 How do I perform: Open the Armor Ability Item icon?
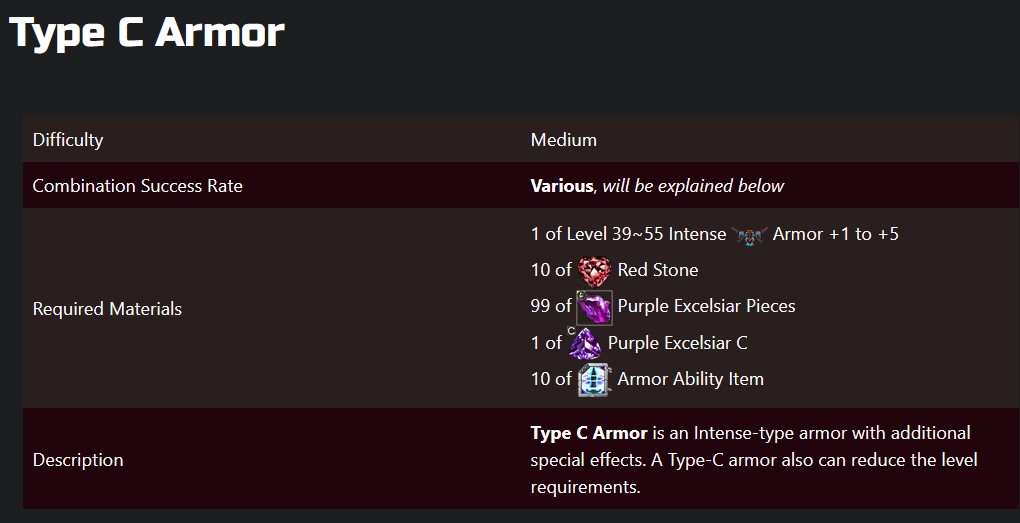click(594, 380)
